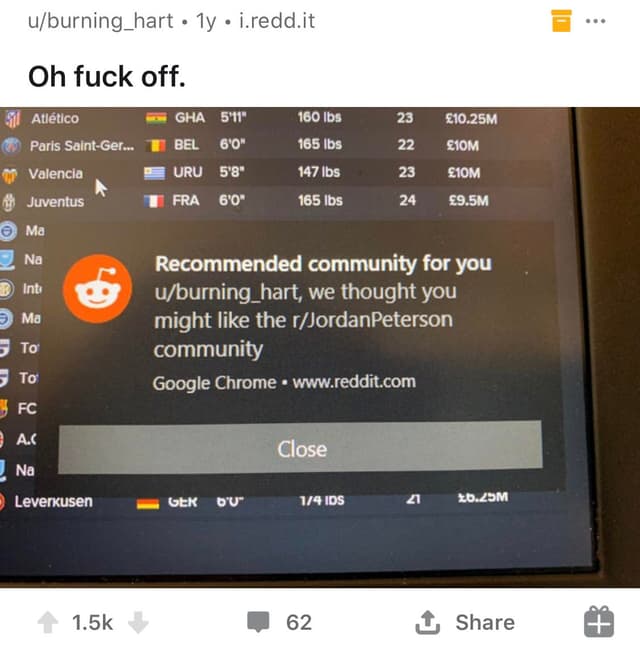This screenshot has height=648, width=640.
Task: Click the Atlético club crest
Action: (12, 119)
